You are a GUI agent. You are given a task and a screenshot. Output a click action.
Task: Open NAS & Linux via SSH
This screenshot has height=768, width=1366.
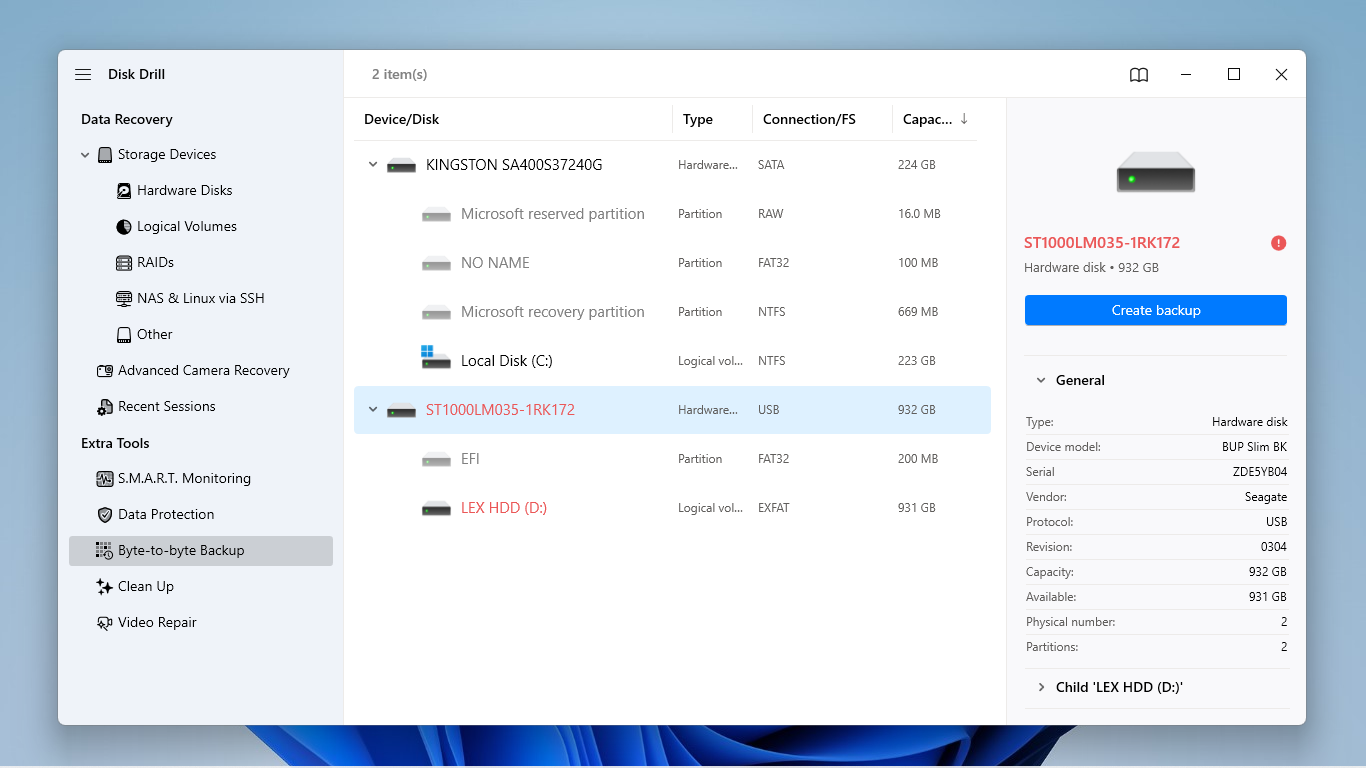tap(201, 299)
